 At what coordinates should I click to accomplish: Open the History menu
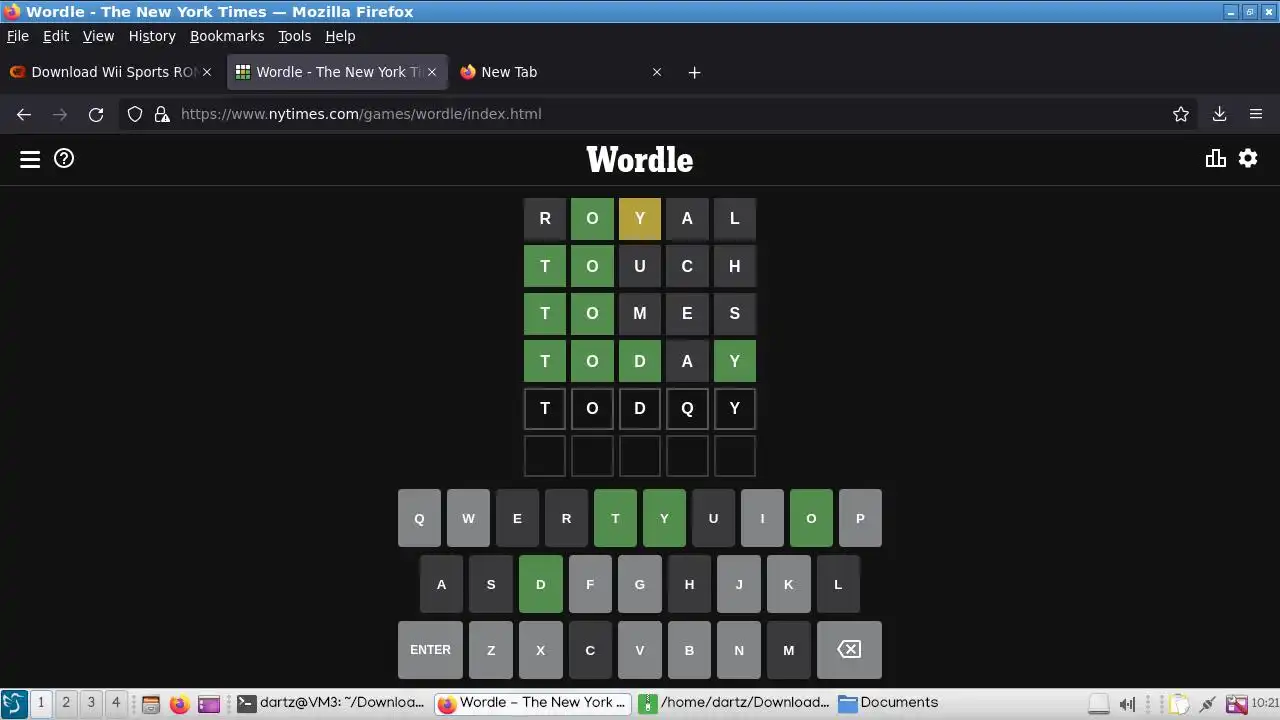tap(152, 36)
